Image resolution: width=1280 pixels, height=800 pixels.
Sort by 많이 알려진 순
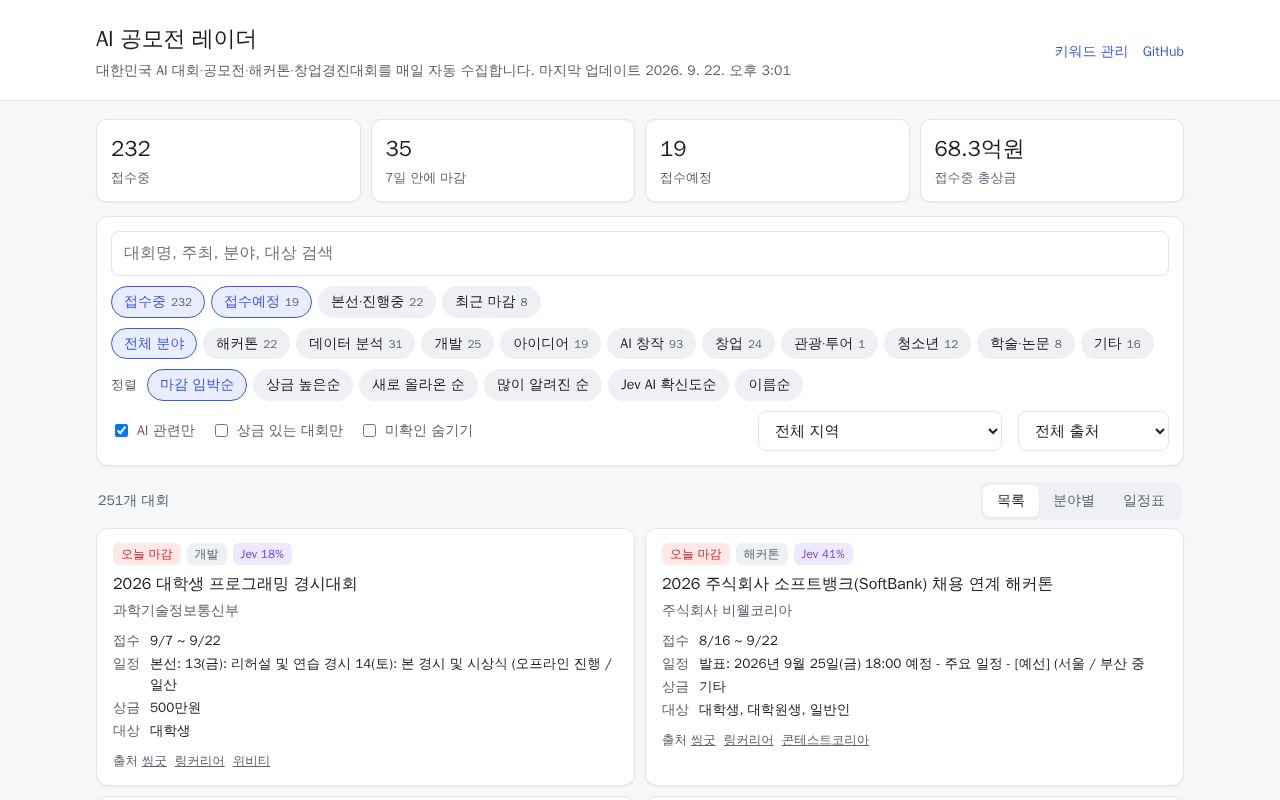543,385
